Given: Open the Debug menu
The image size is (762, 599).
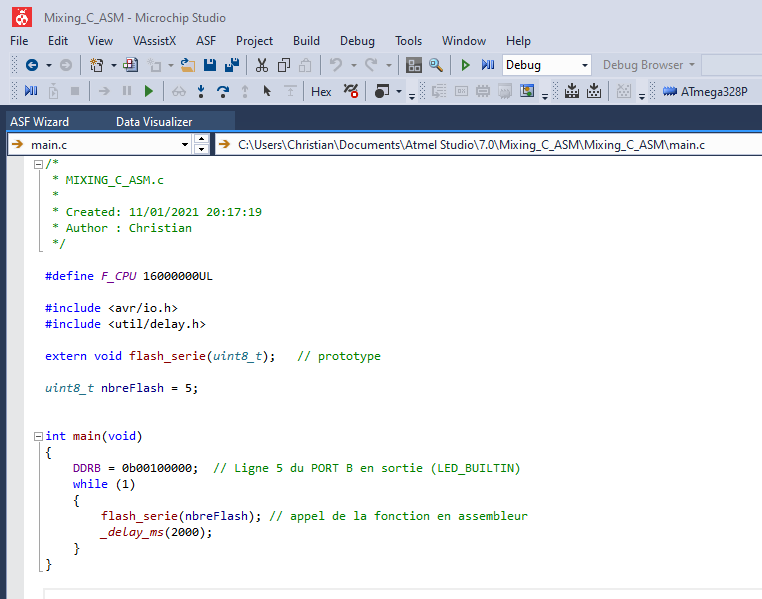Looking at the screenshot, I should tap(357, 41).
